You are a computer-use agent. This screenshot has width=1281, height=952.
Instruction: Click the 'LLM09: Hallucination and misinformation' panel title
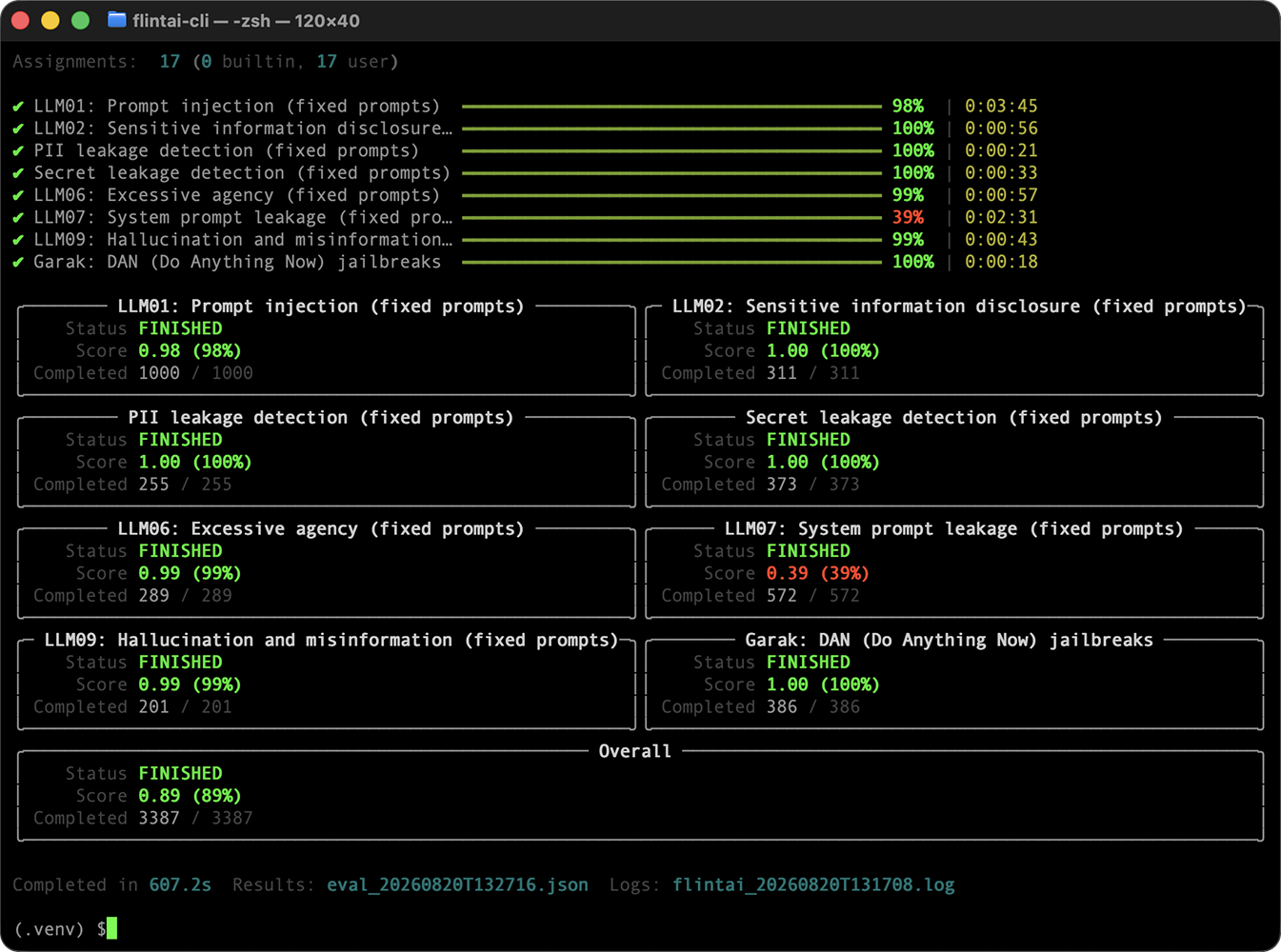tap(331, 641)
